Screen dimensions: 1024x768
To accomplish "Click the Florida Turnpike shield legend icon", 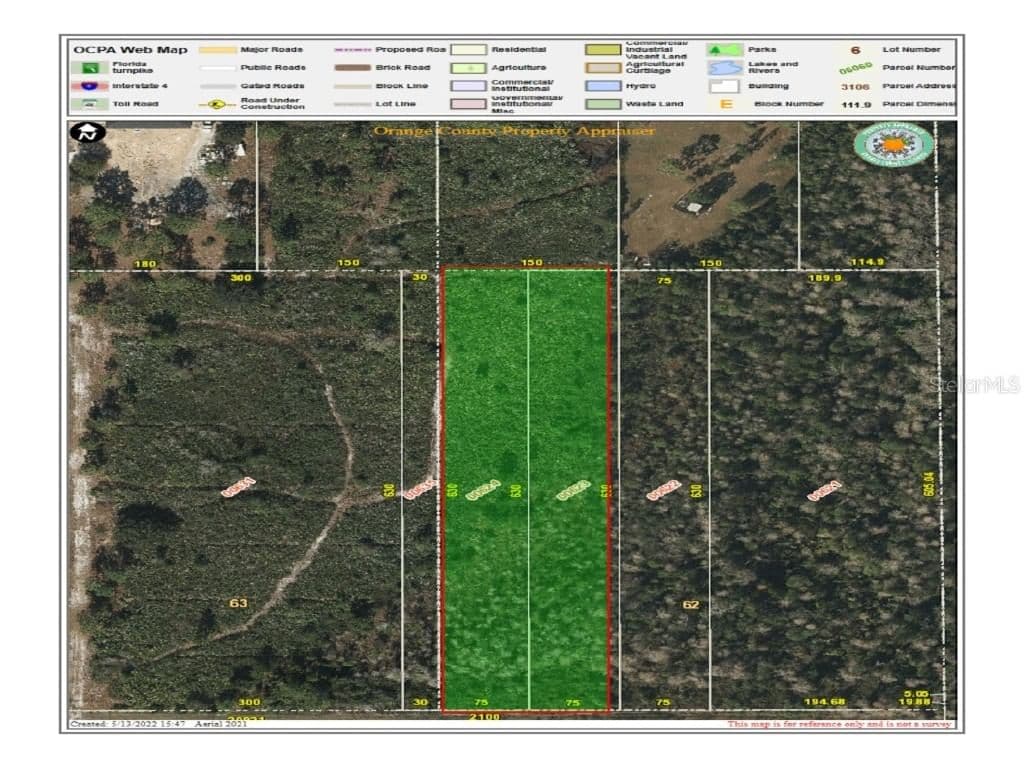I will pyautogui.click(x=89, y=67).
